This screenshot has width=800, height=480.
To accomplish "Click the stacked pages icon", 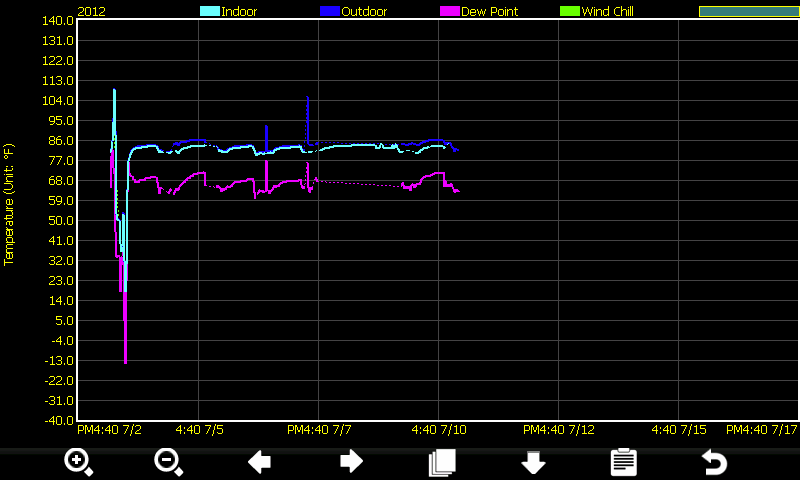I will (441, 461).
